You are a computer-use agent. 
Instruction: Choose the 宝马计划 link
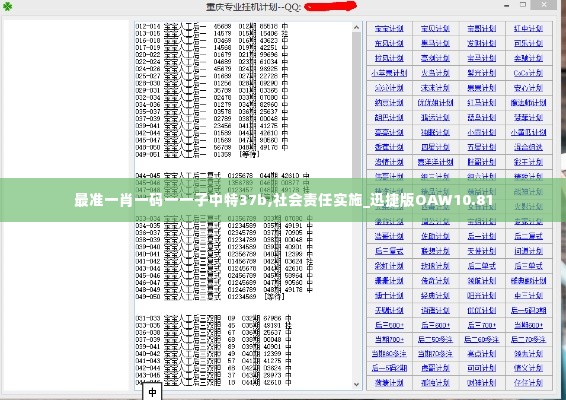(x=482, y=58)
